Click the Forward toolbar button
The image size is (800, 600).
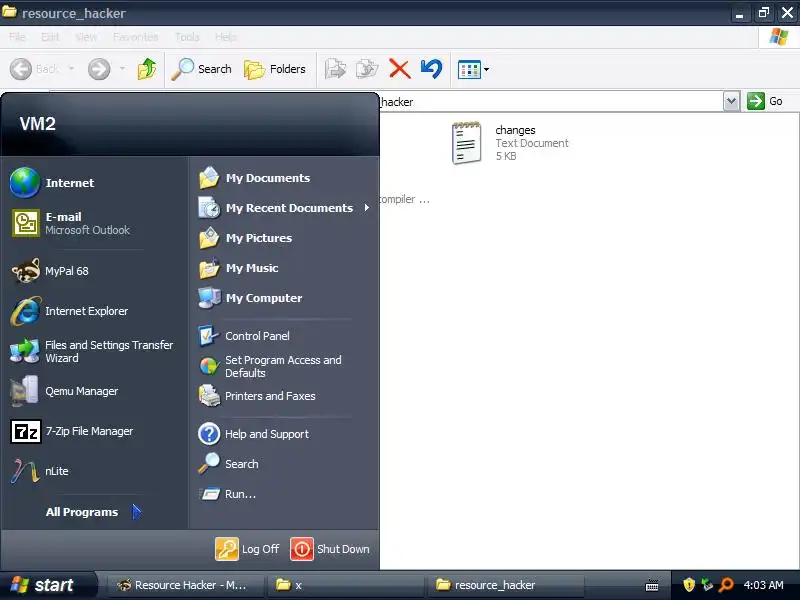99,69
